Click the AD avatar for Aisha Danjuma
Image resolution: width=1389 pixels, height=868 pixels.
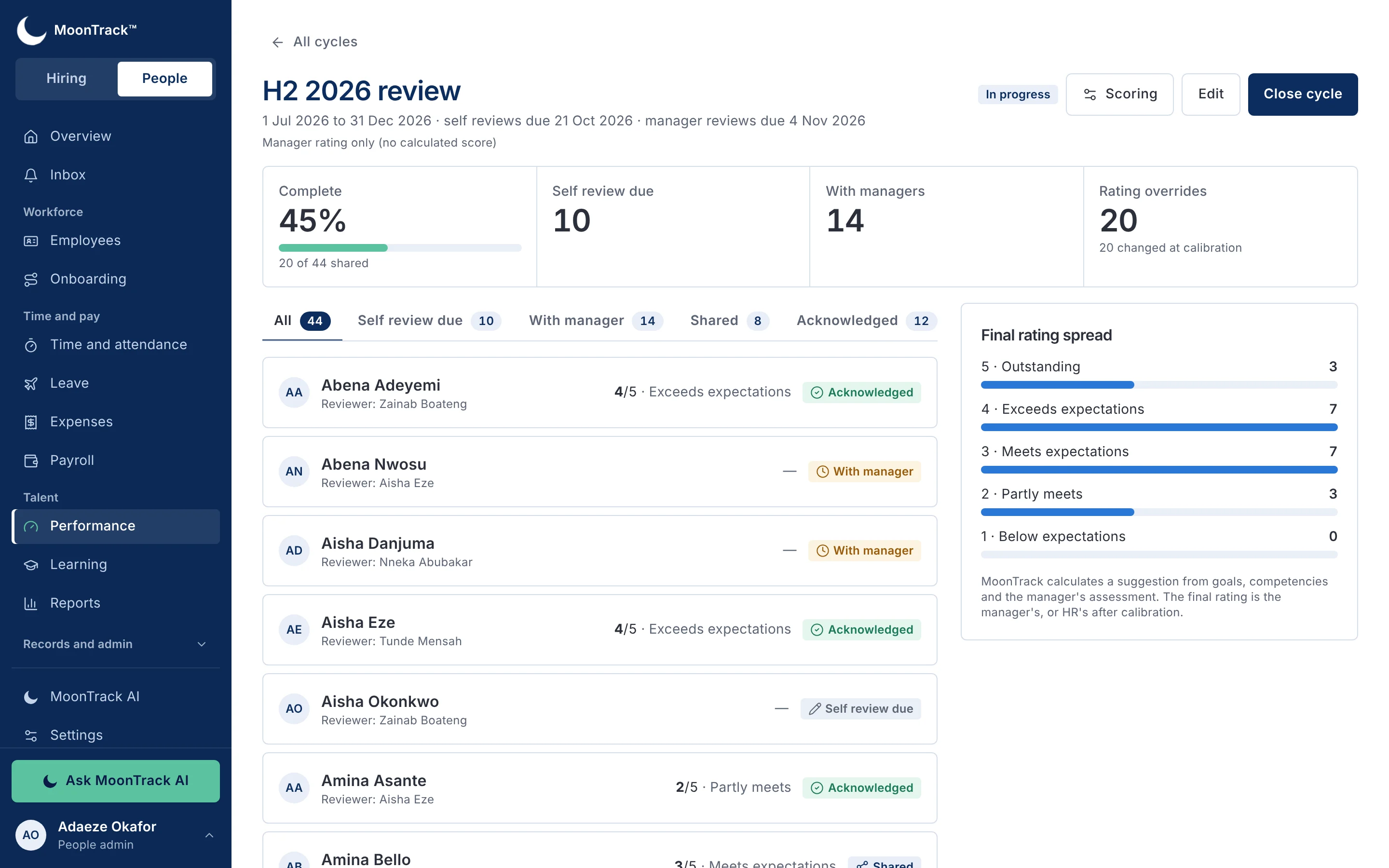pyautogui.click(x=294, y=551)
